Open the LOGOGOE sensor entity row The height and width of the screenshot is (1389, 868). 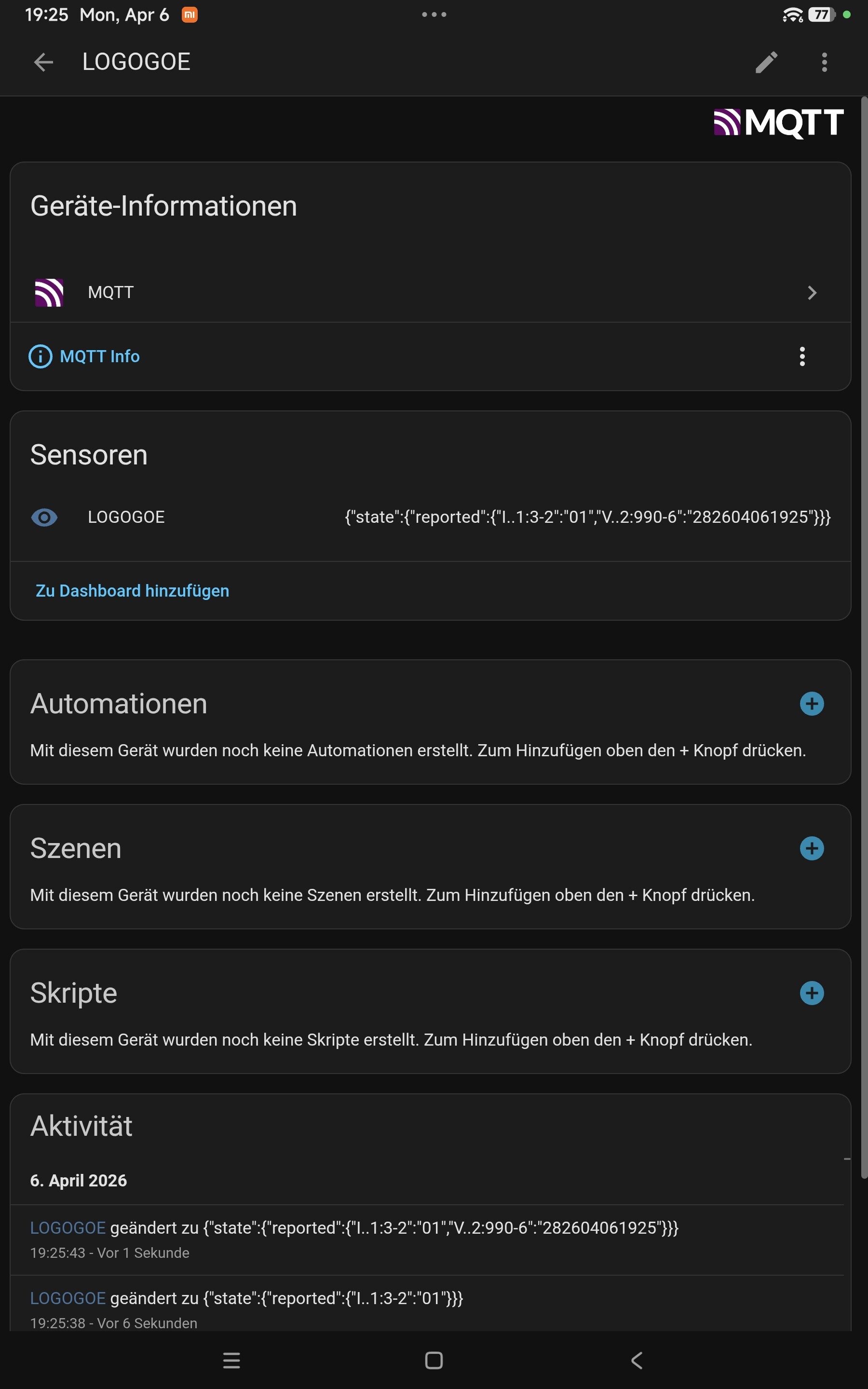click(126, 517)
